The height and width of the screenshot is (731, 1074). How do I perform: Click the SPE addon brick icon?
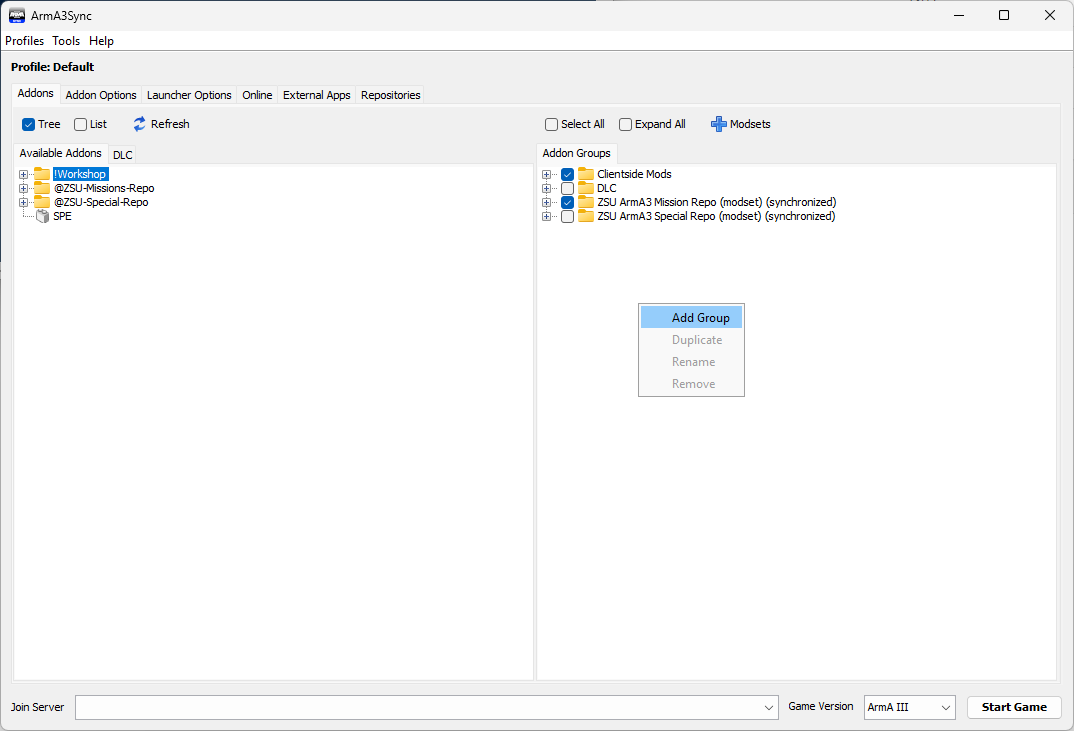click(x=42, y=216)
